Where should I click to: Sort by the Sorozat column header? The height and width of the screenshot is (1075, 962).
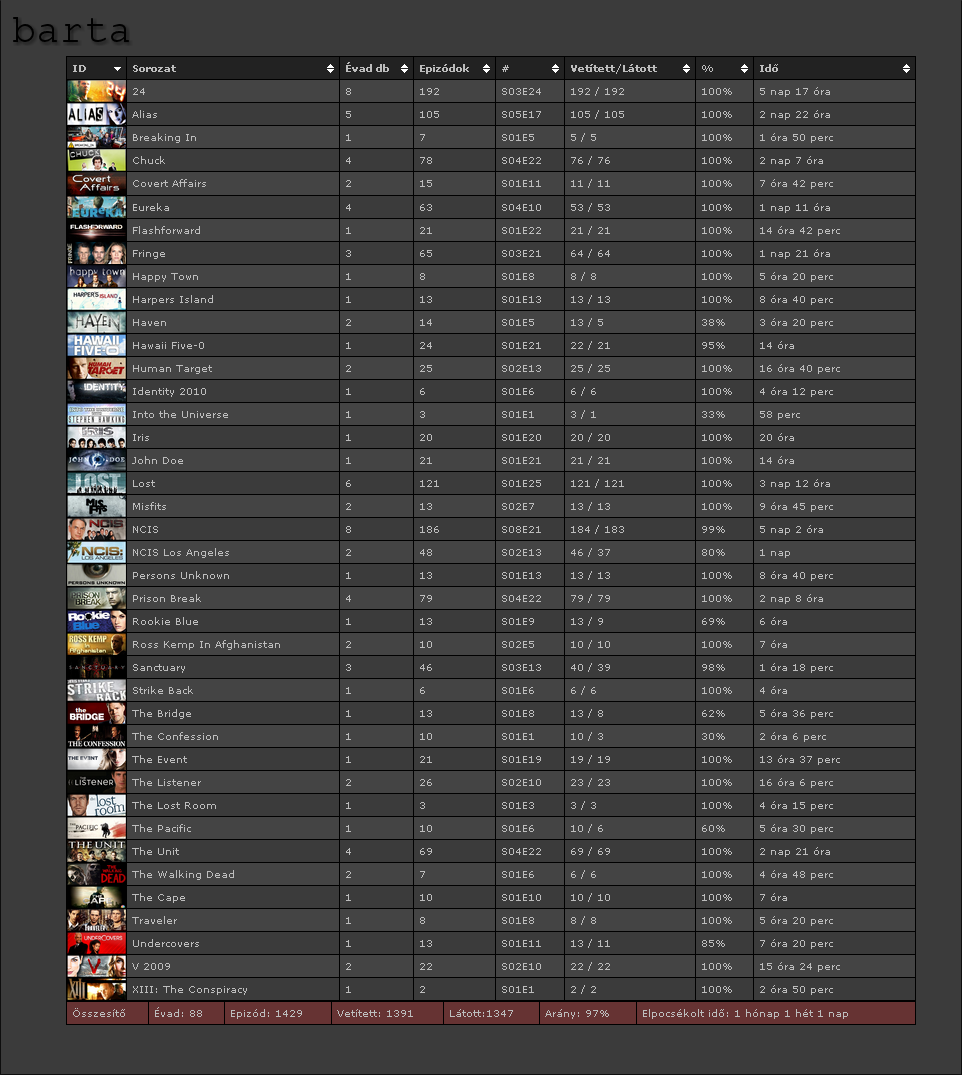coord(233,69)
